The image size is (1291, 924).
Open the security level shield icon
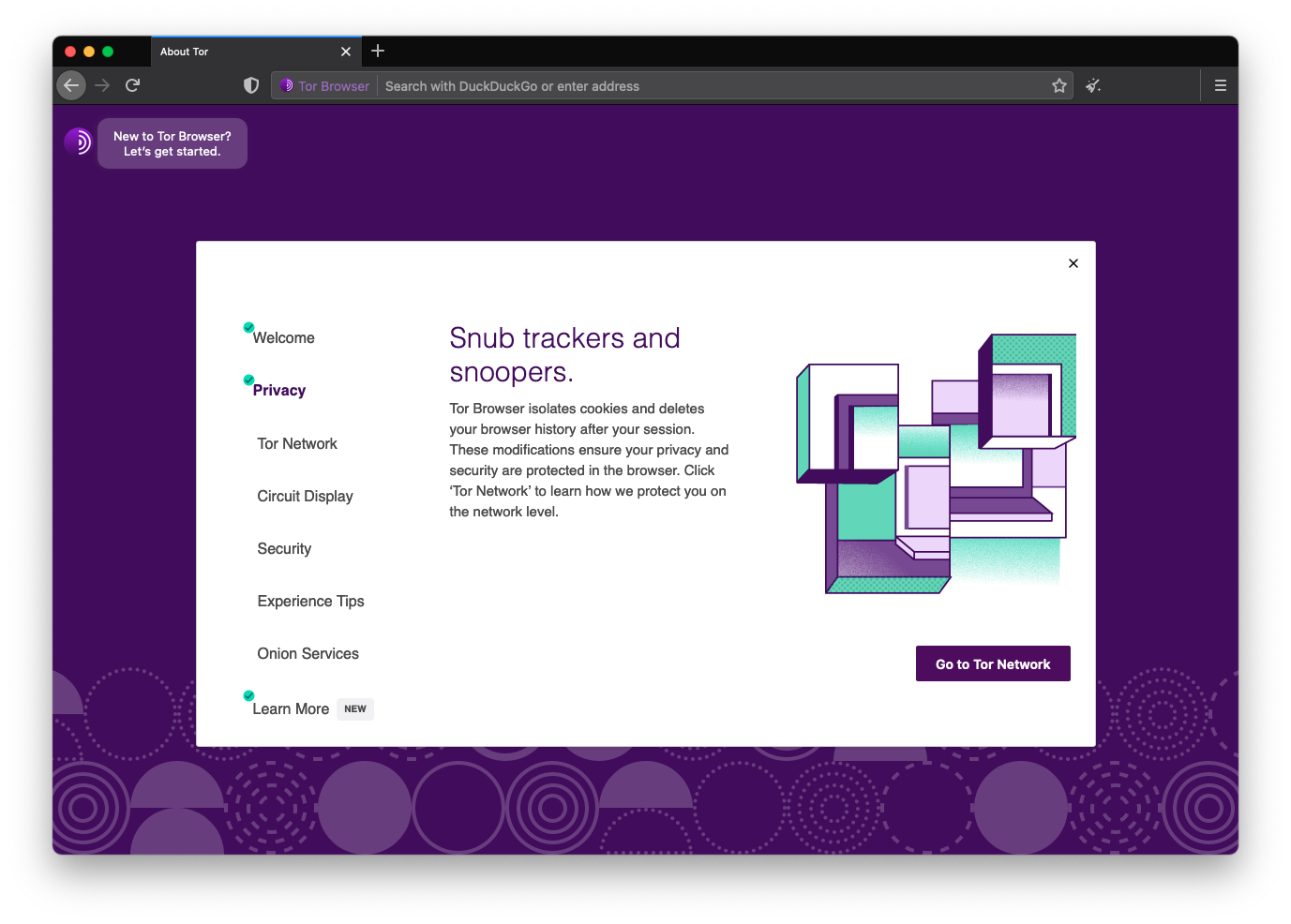(x=251, y=85)
